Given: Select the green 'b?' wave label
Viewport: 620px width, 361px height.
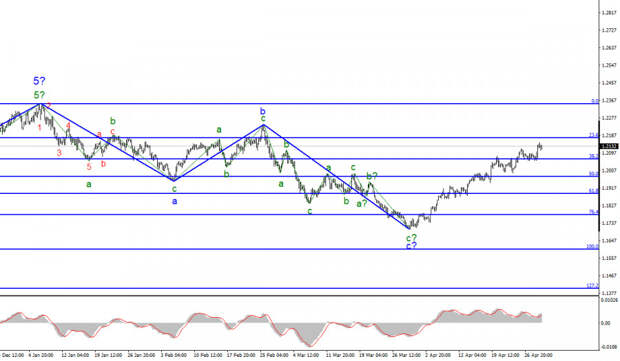Looking at the screenshot, I should click(x=372, y=176).
